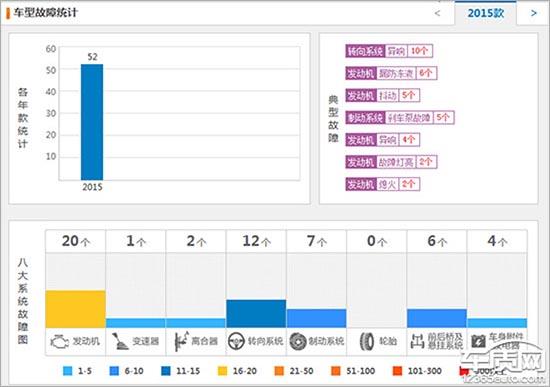The width and height of the screenshot is (550, 387).
Task: Click the blue 制动系统 fault bar
Action: pos(316,319)
